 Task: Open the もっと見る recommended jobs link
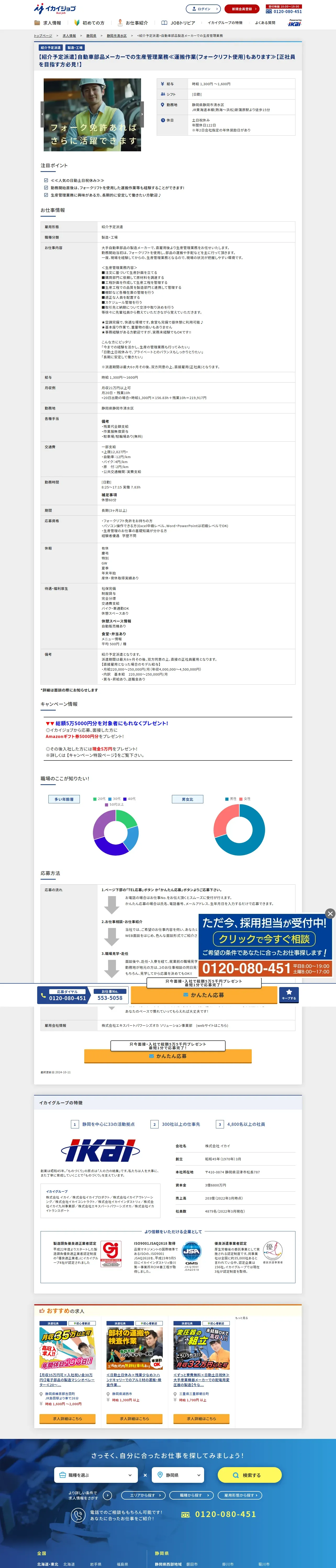[242, 1318]
